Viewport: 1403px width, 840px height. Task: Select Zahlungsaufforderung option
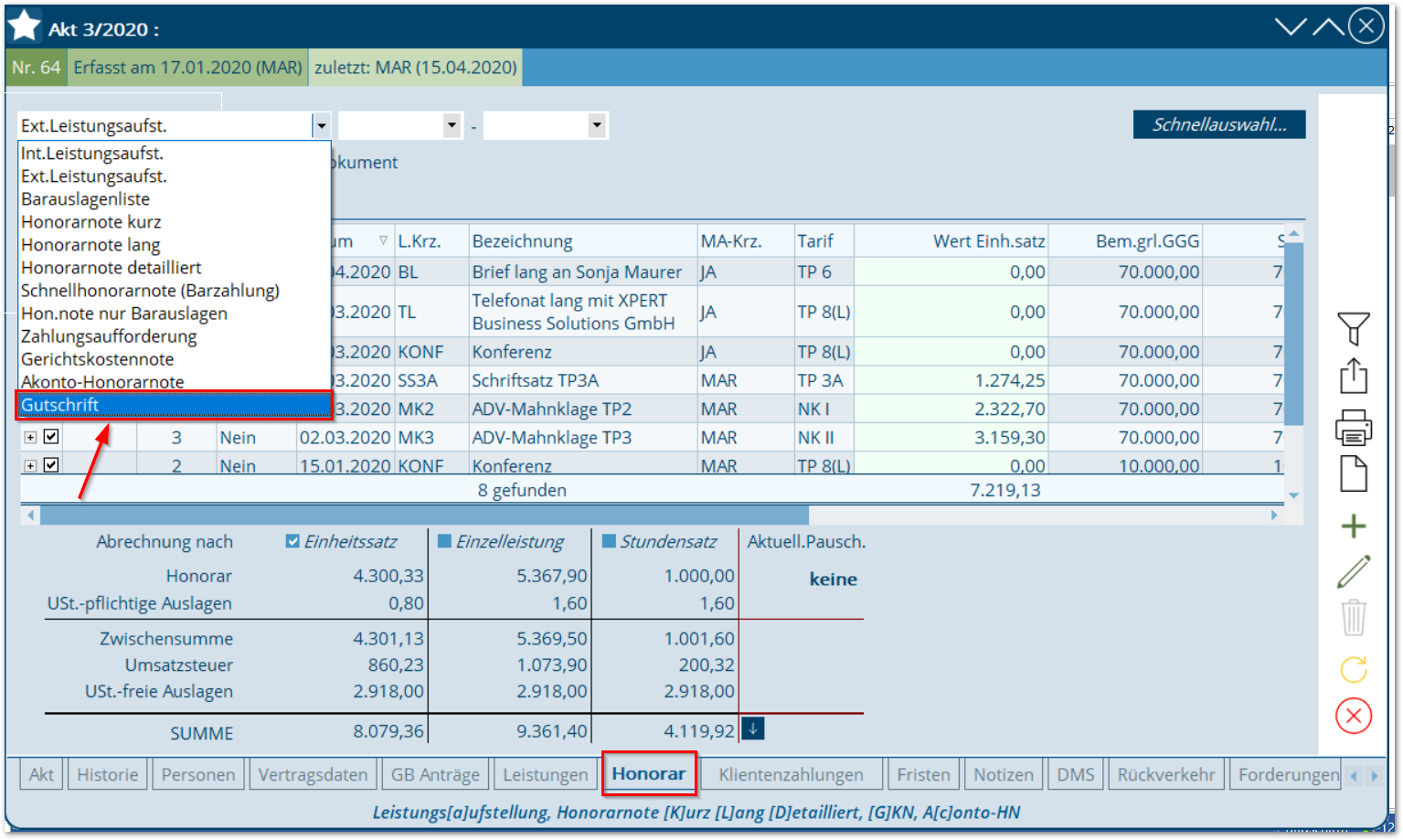(x=174, y=336)
